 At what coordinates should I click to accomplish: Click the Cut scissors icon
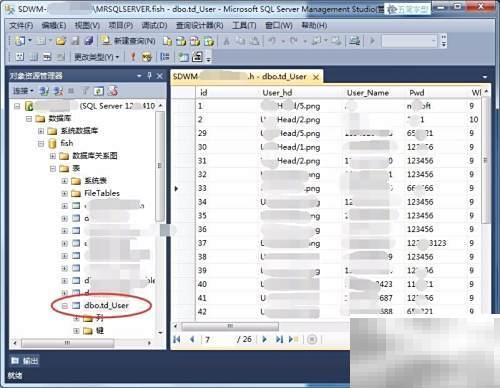(227, 41)
